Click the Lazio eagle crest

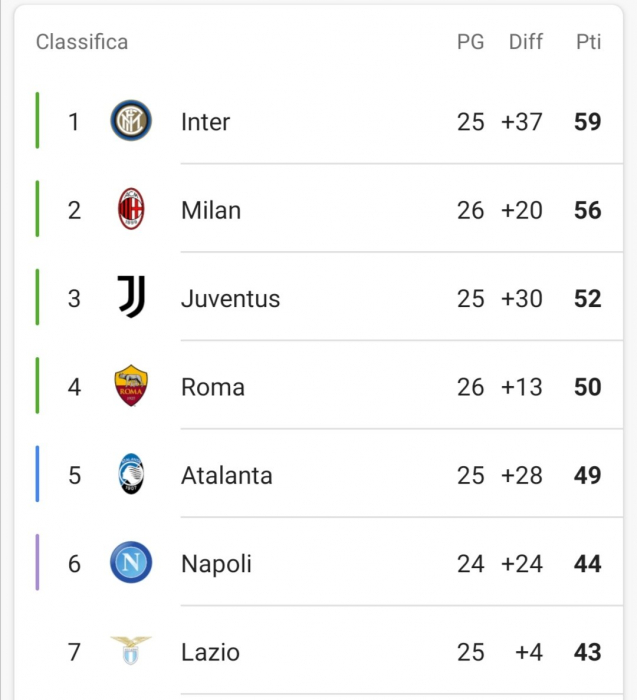(131, 650)
